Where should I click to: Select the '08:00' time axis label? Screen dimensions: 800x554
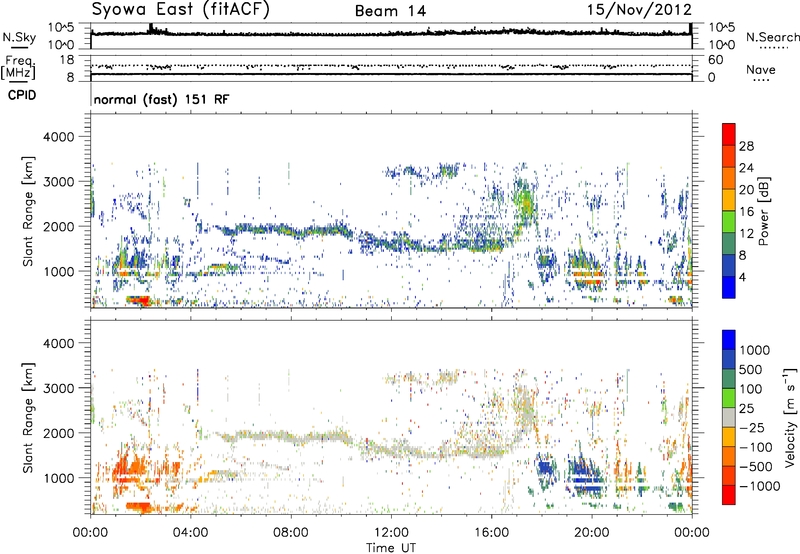point(291,533)
